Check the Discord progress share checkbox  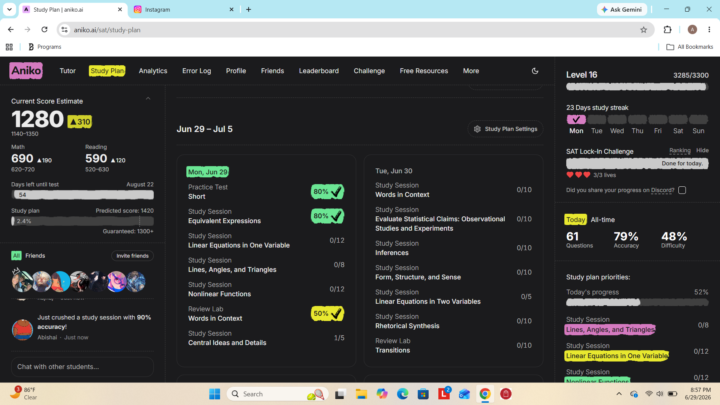[682, 190]
